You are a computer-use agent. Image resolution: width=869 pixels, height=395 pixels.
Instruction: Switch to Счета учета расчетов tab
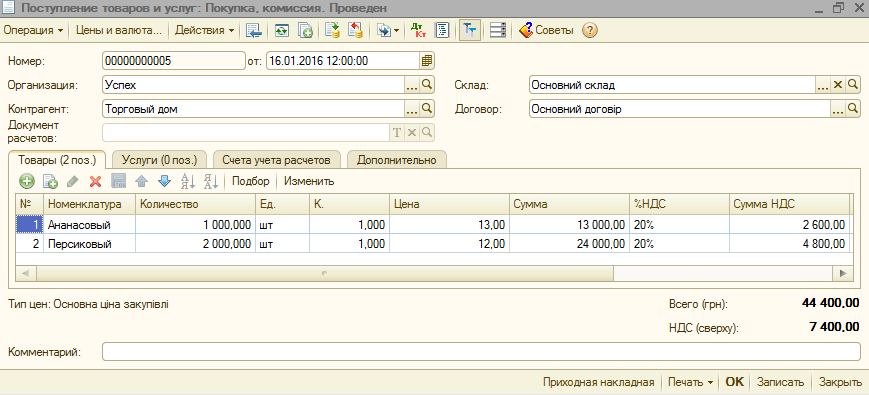(277, 160)
